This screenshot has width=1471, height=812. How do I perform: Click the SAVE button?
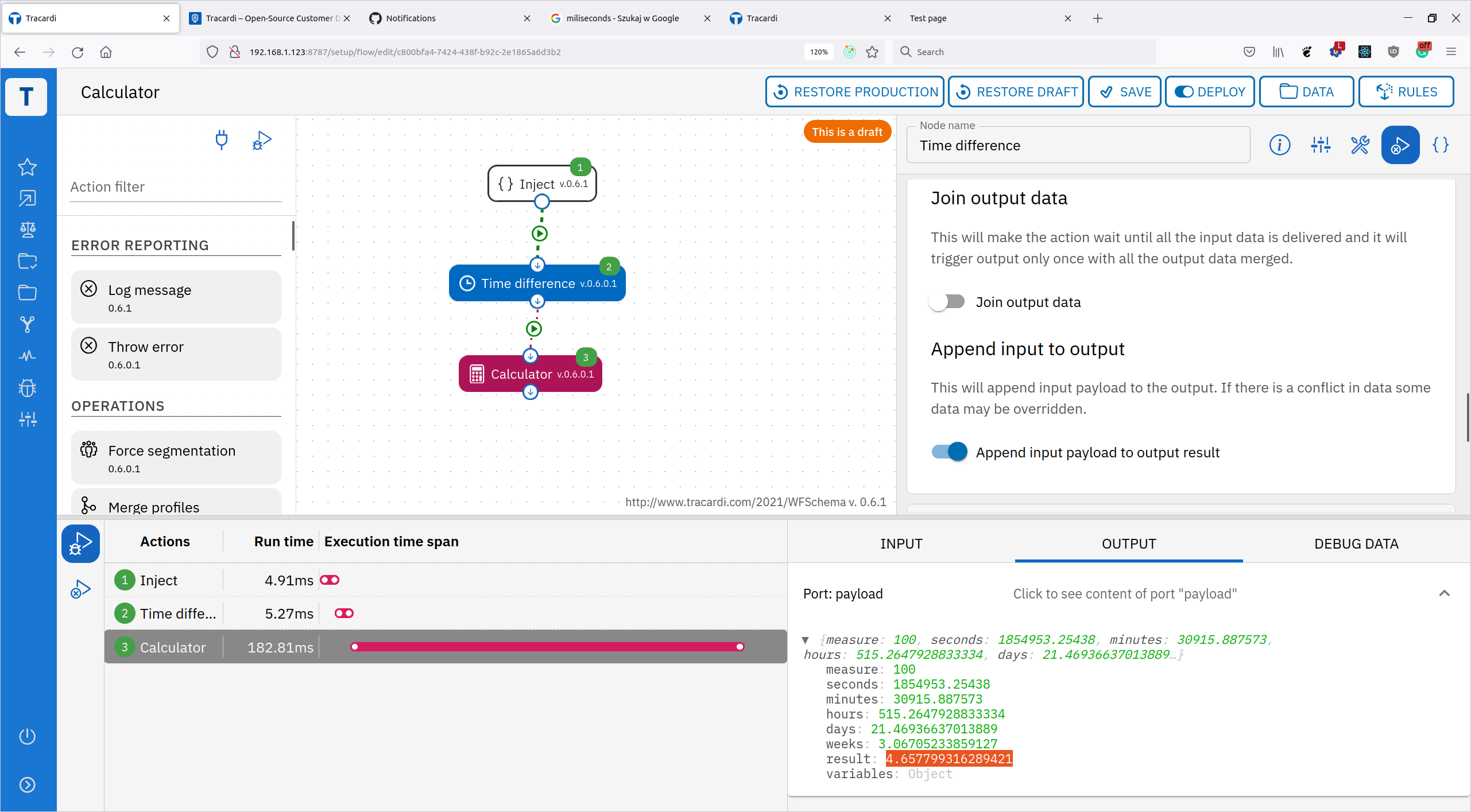1124,91
